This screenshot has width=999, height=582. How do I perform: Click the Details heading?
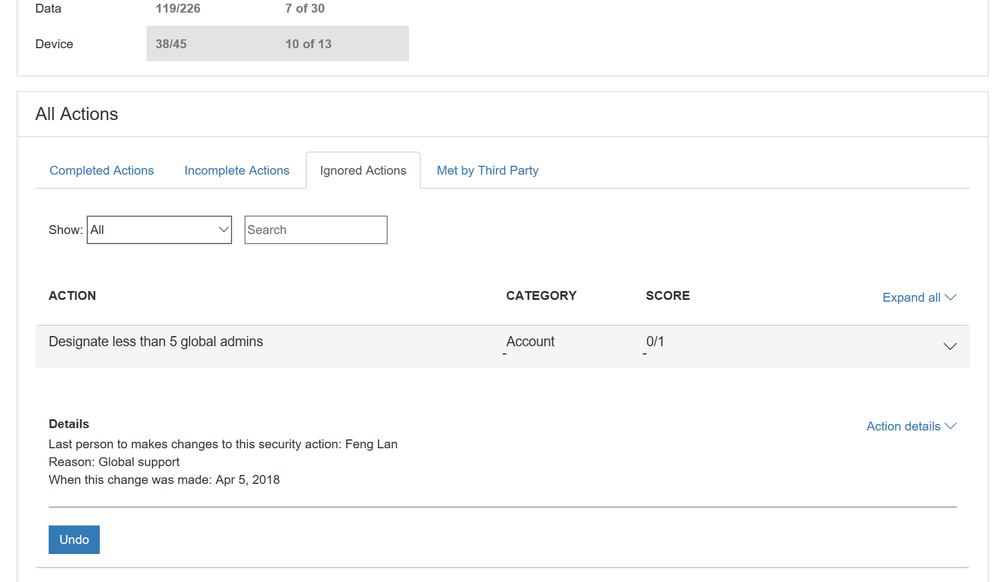pos(69,424)
